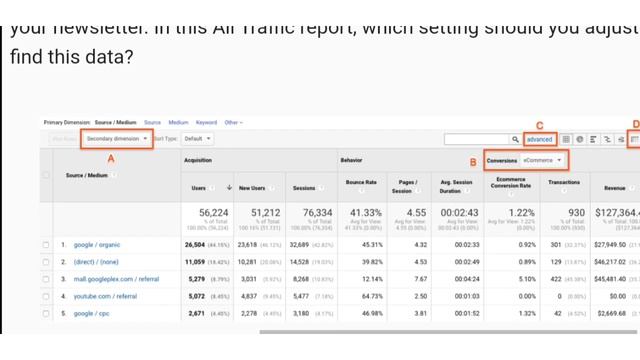Check the box for youtube.com / referral row
The height and width of the screenshot is (360, 640).
click(x=46, y=296)
